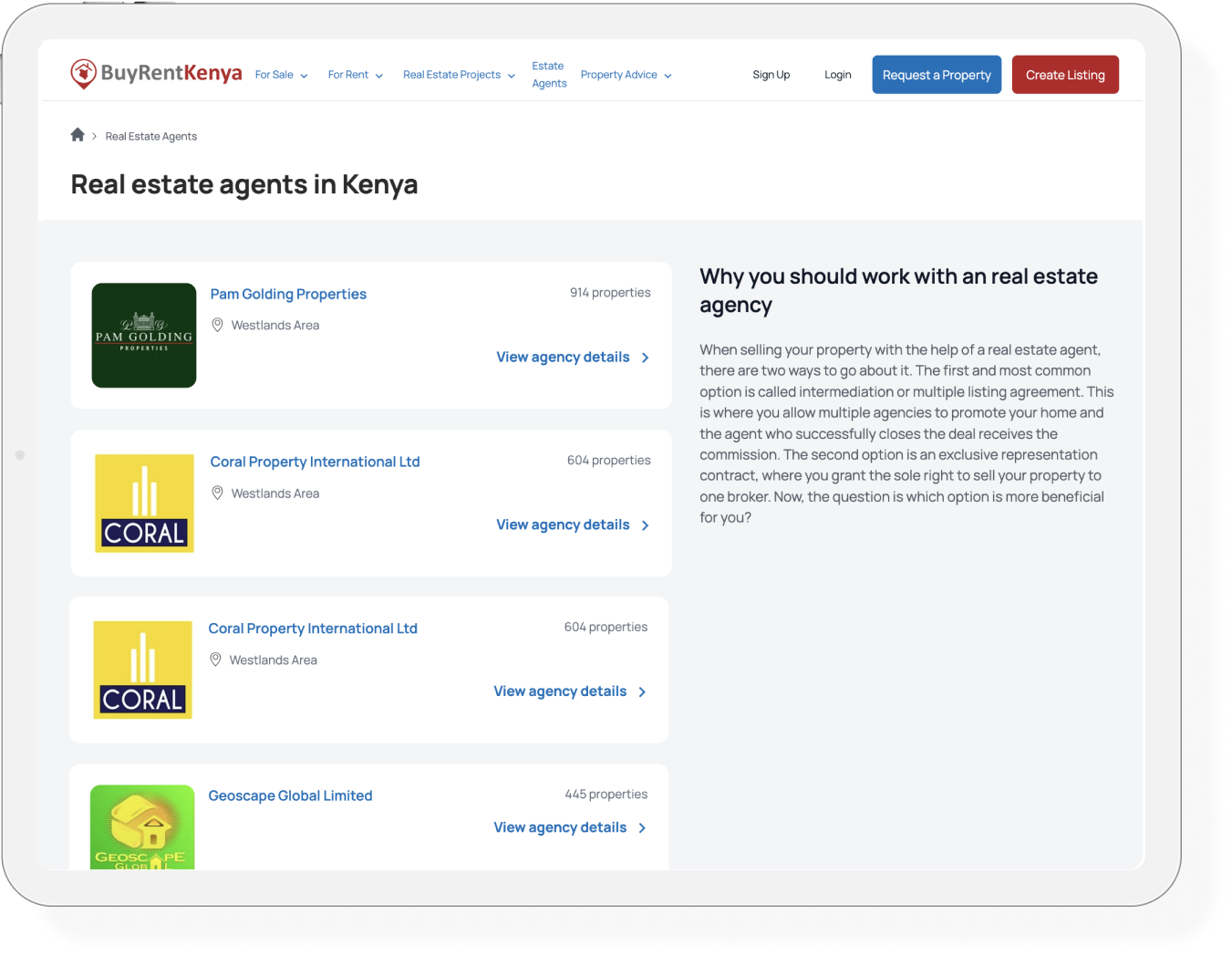The image size is (1232, 956).
Task: Select the Real Estate Agents breadcrumb
Action: [151, 136]
